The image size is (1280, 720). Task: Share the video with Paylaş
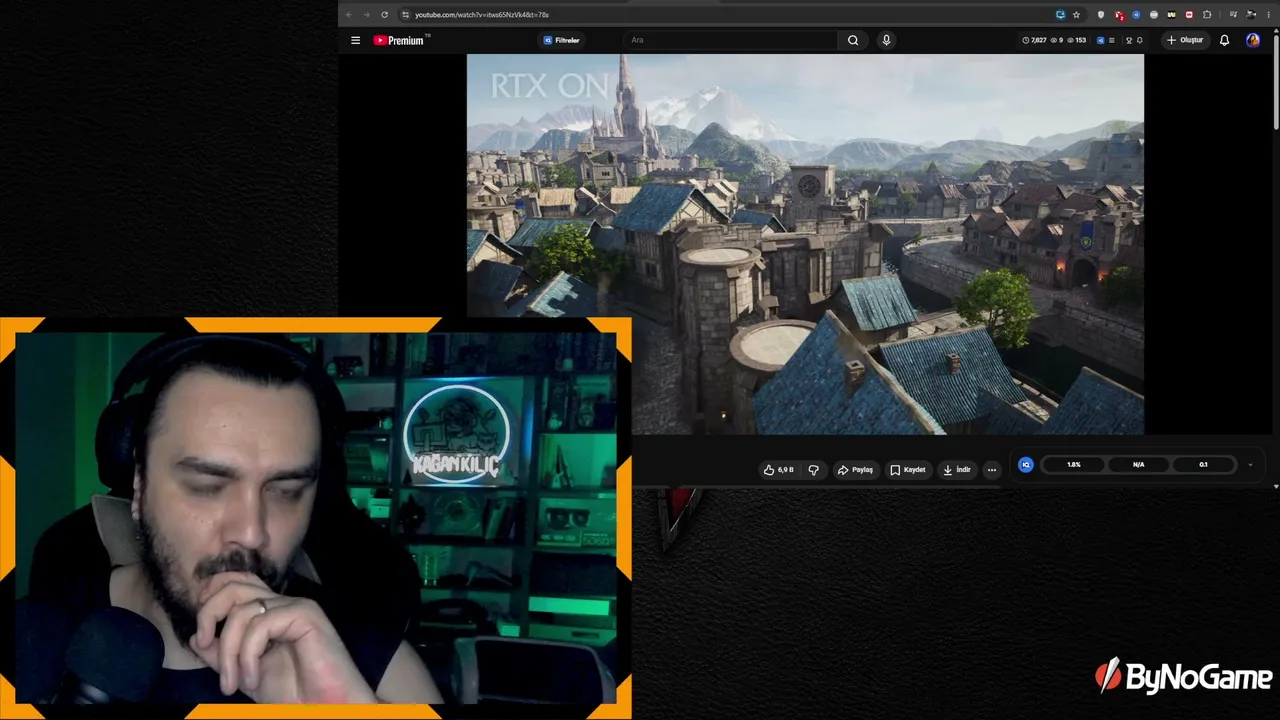tap(856, 470)
